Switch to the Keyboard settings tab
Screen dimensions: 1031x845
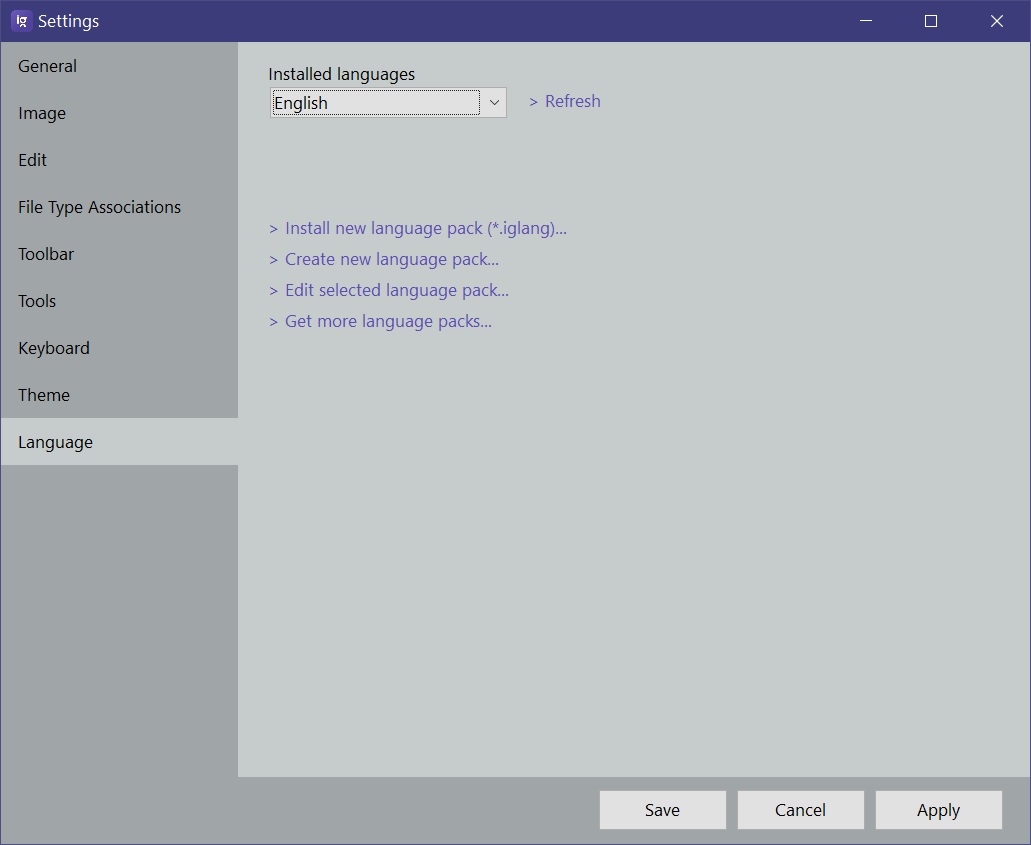119,348
